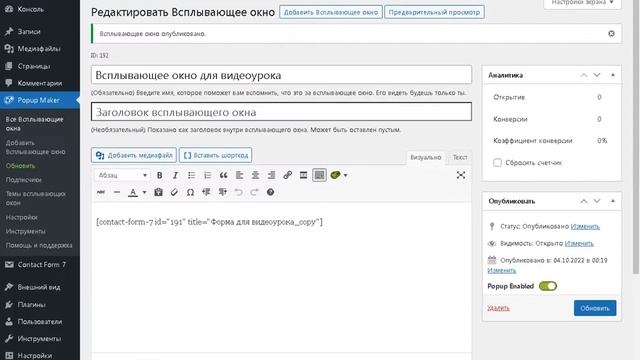Screen dimensions: 640x360
Task: Align text left
Action: pyautogui.click(x=239, y=175)
